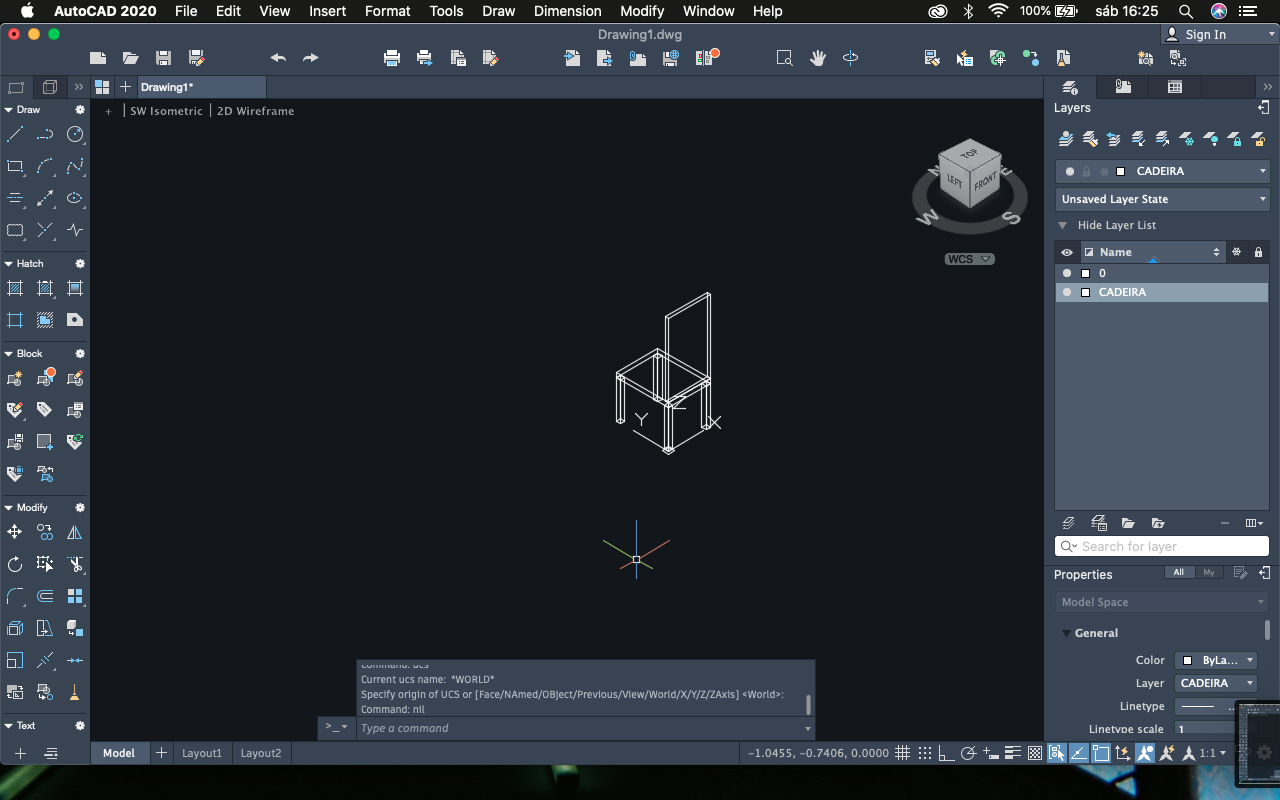Screen dimensions: 1280x800
Task: Select the Fillet tool in Modify panel
Action: [x=15, y=596]
